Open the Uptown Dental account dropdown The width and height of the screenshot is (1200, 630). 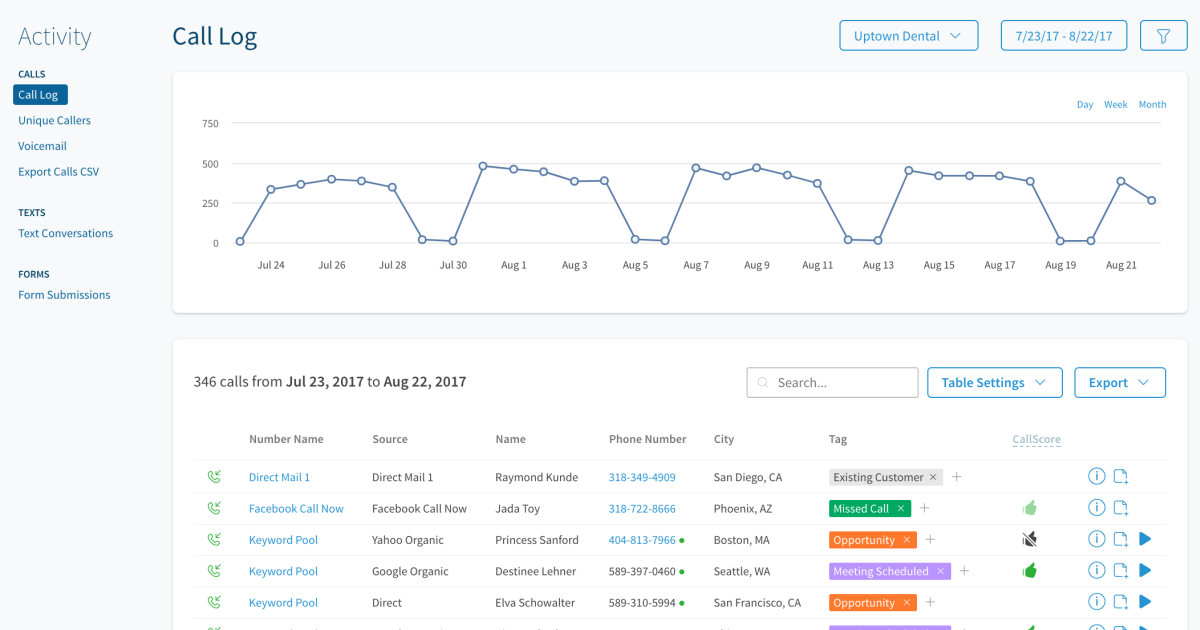coord(908,35)
